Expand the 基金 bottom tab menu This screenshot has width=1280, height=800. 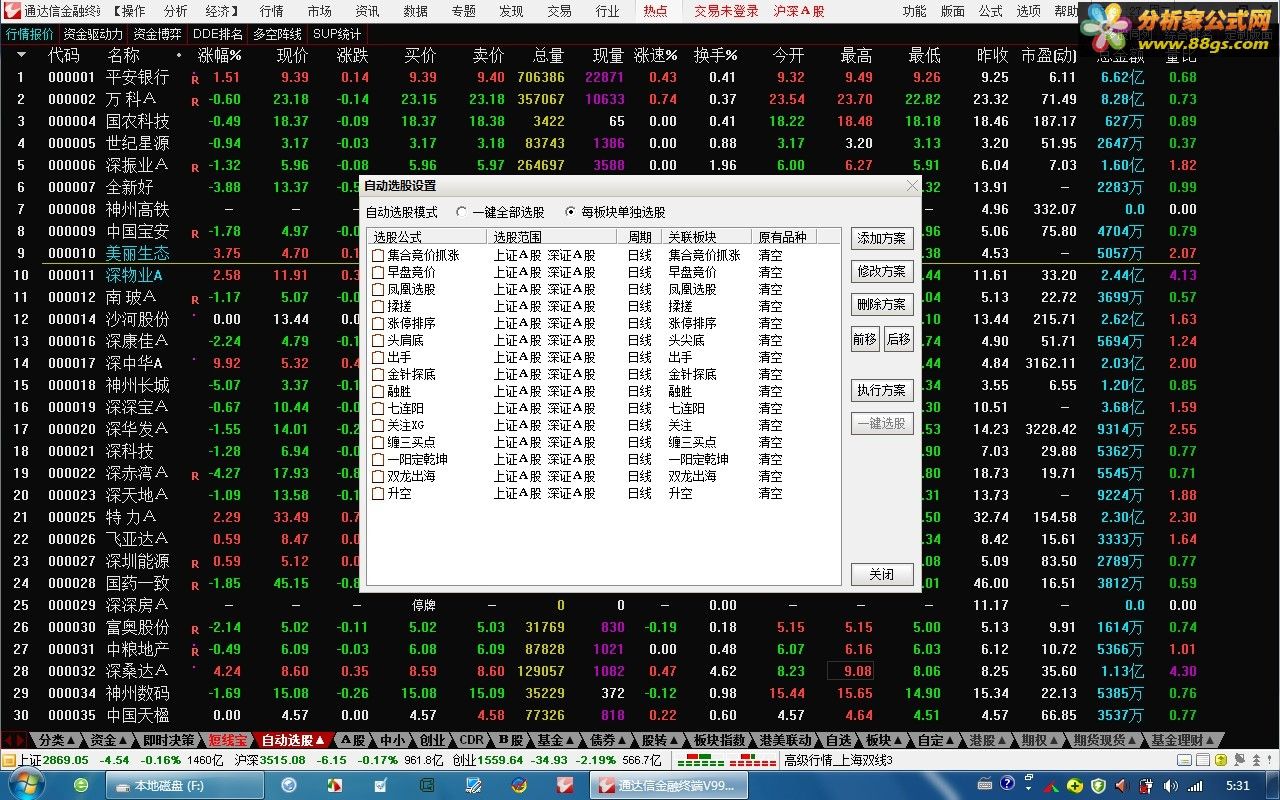555,741
